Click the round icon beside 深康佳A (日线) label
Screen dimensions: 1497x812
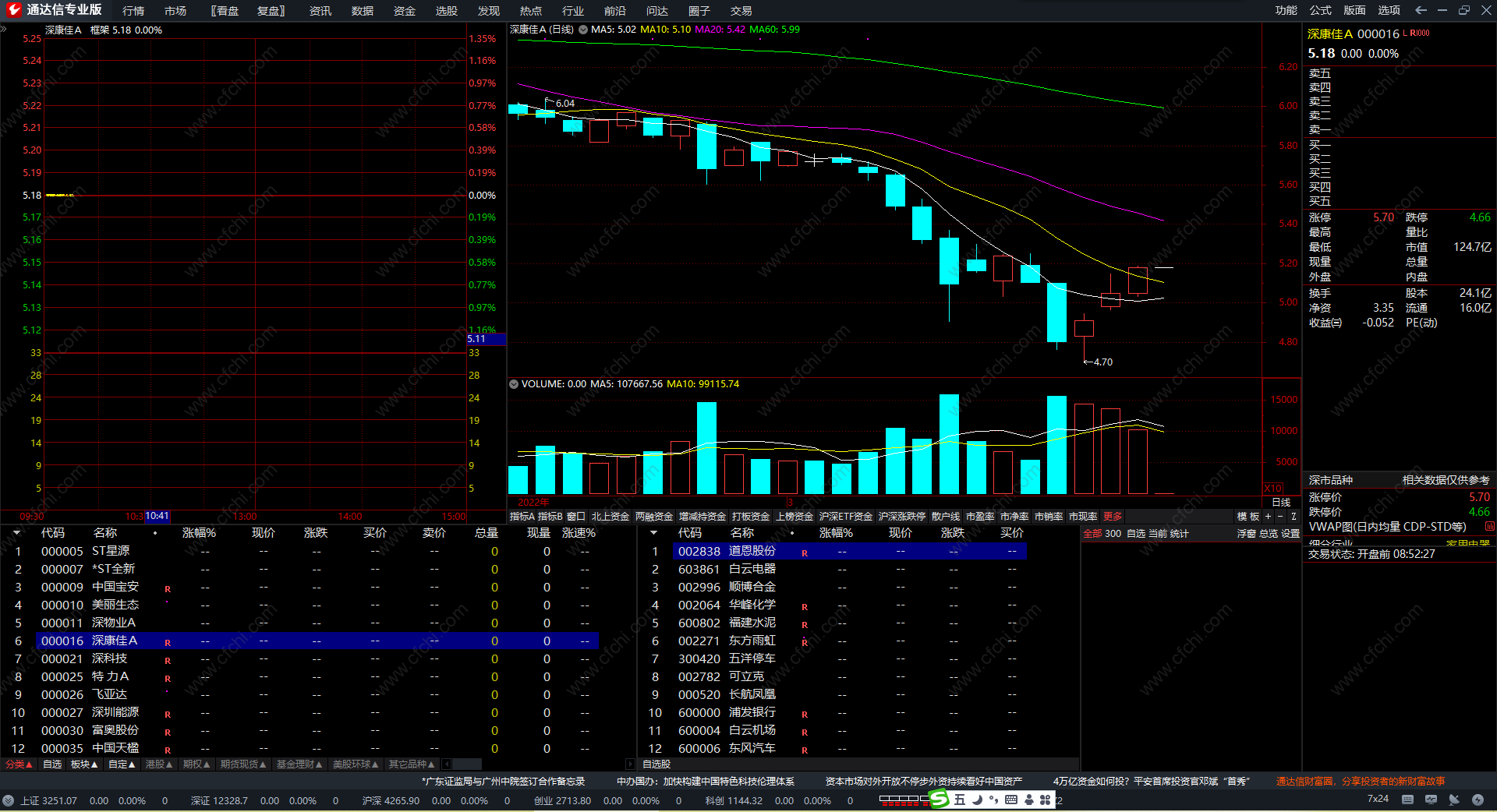[x=582, y=30]
